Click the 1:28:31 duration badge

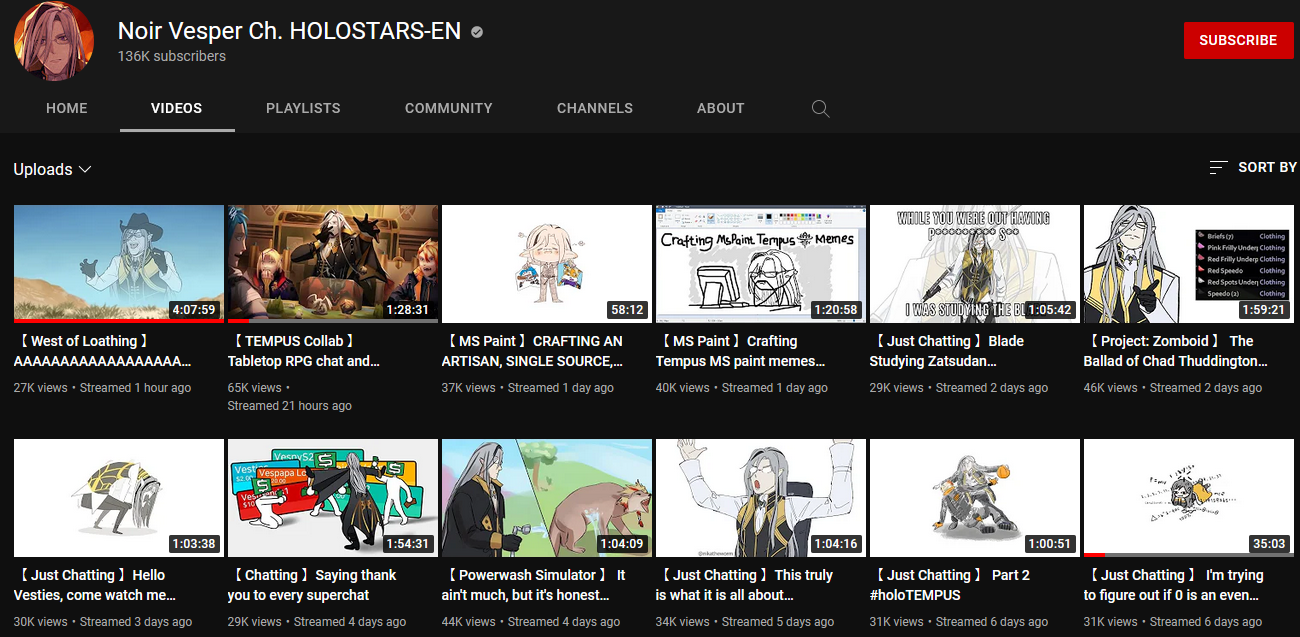coord(407,310)
